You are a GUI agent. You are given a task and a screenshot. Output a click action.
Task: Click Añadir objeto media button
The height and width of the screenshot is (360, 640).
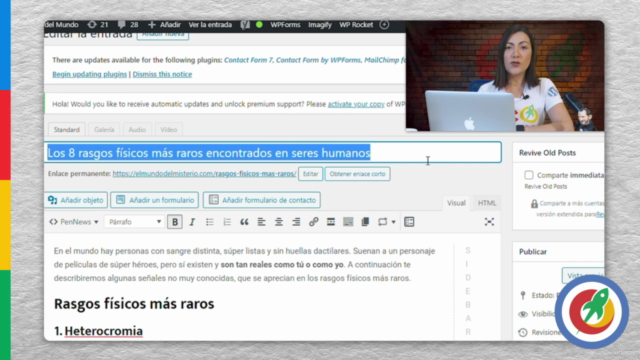[x=76, y=200]
